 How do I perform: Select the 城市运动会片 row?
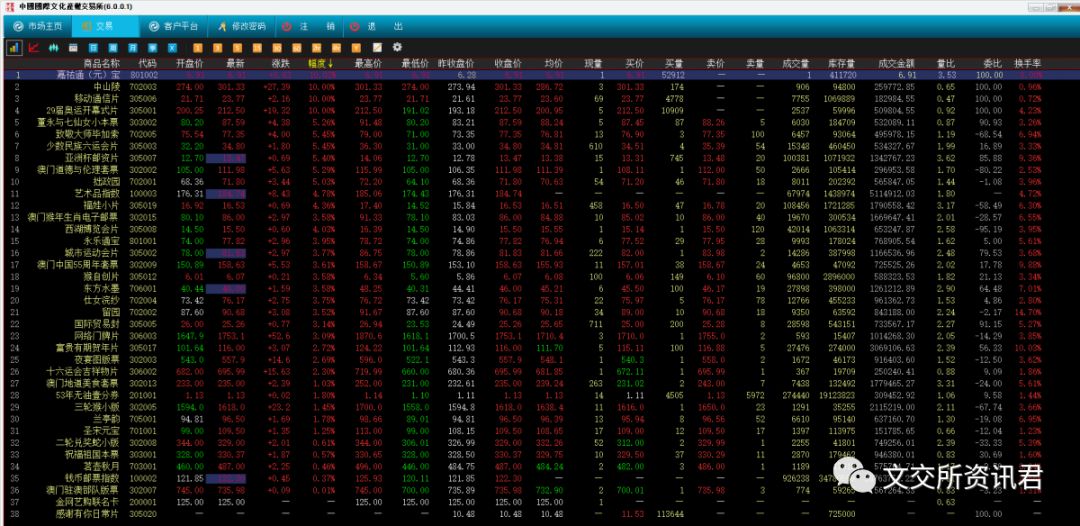pos(540,253)
